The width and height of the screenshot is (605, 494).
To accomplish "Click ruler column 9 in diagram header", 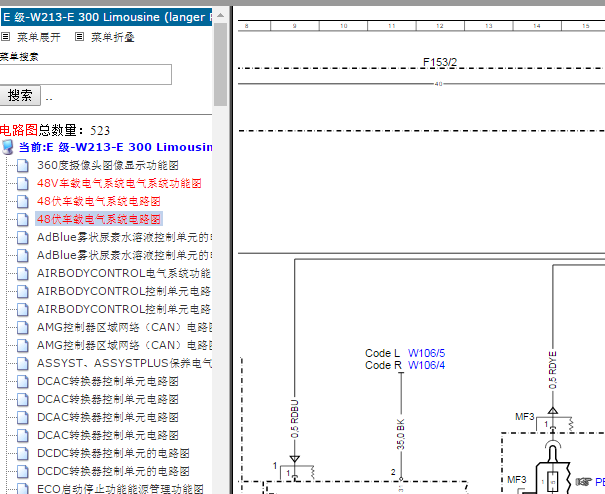I will pos(295,26).
